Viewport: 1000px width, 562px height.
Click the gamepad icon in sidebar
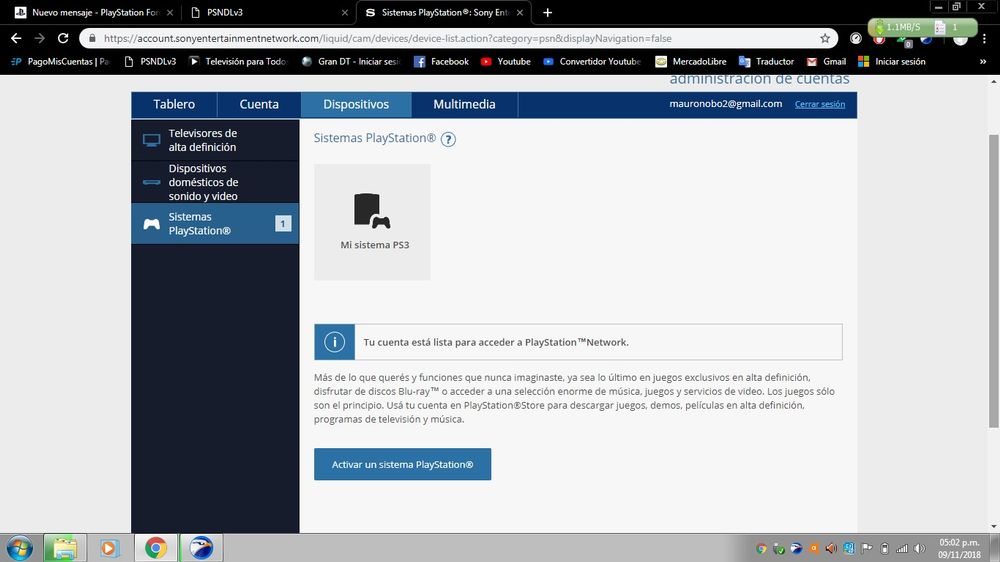coord(152,224)
